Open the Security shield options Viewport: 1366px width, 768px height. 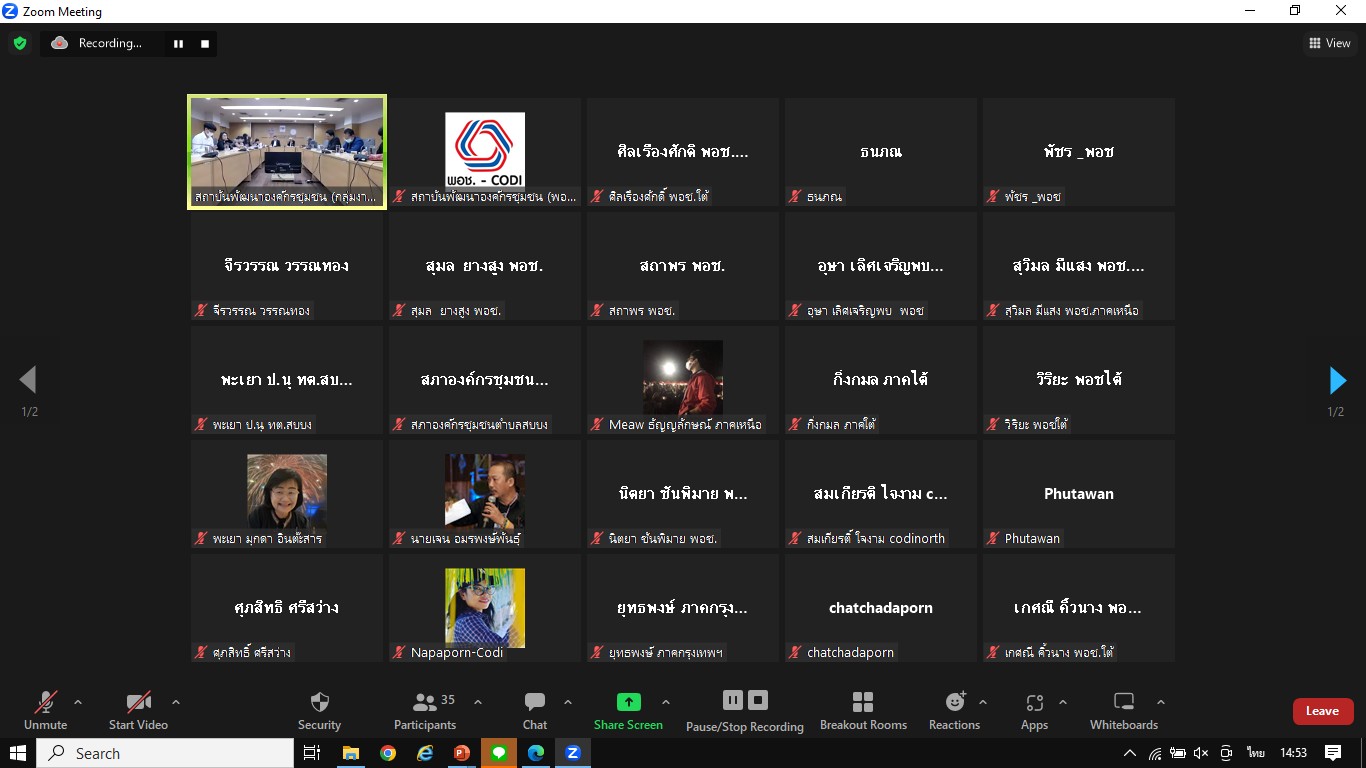319,710
